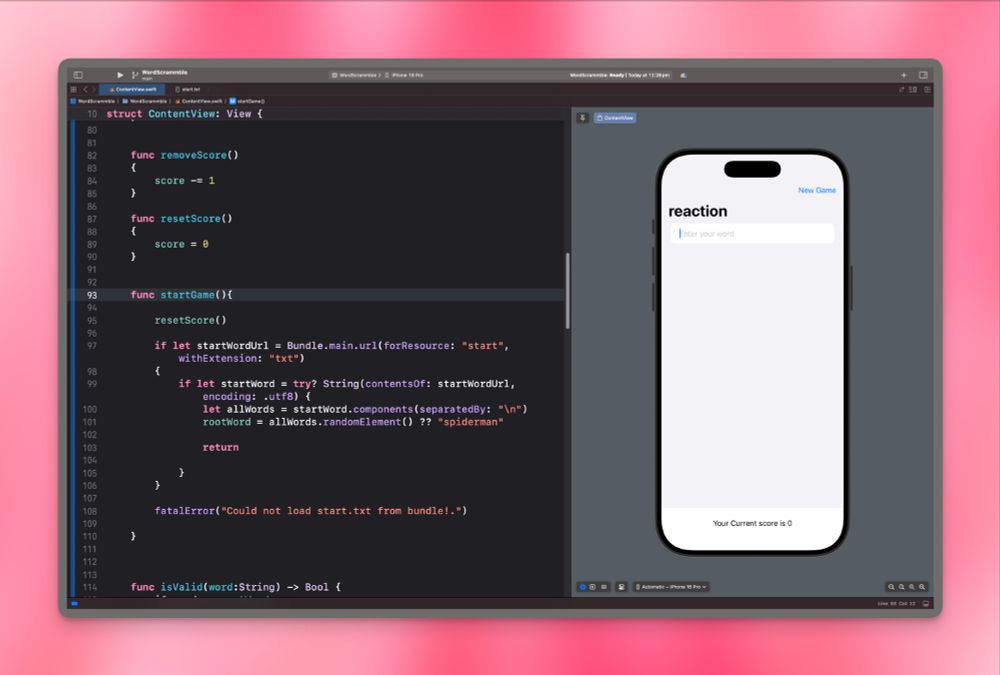The width and height of the screenshot is (1000, 675).
Task: Click 'func resetScore()' declaration
Action: pyautogui.click(x=181, y=219)
